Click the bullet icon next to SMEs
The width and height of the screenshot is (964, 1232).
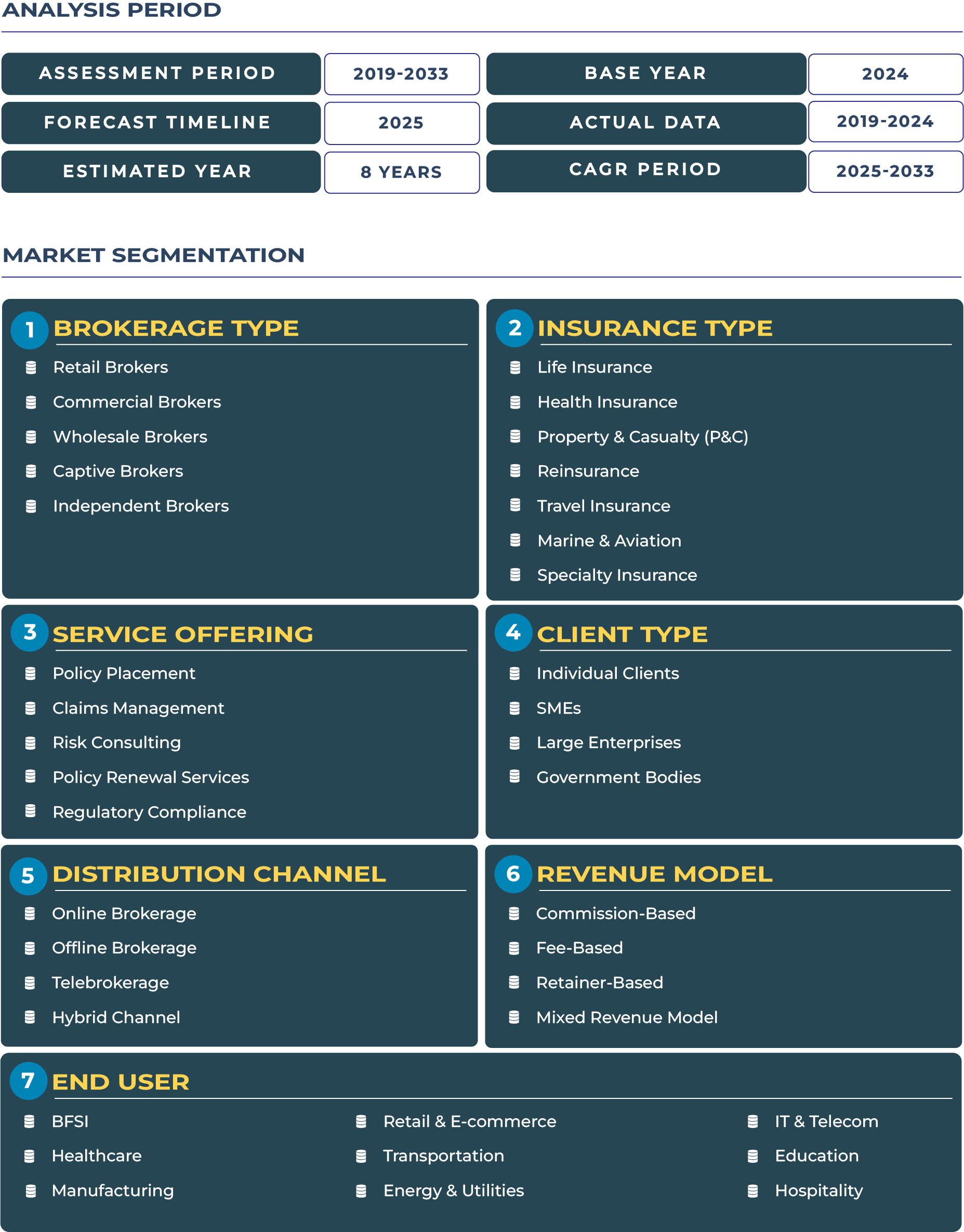coord(514,708)
